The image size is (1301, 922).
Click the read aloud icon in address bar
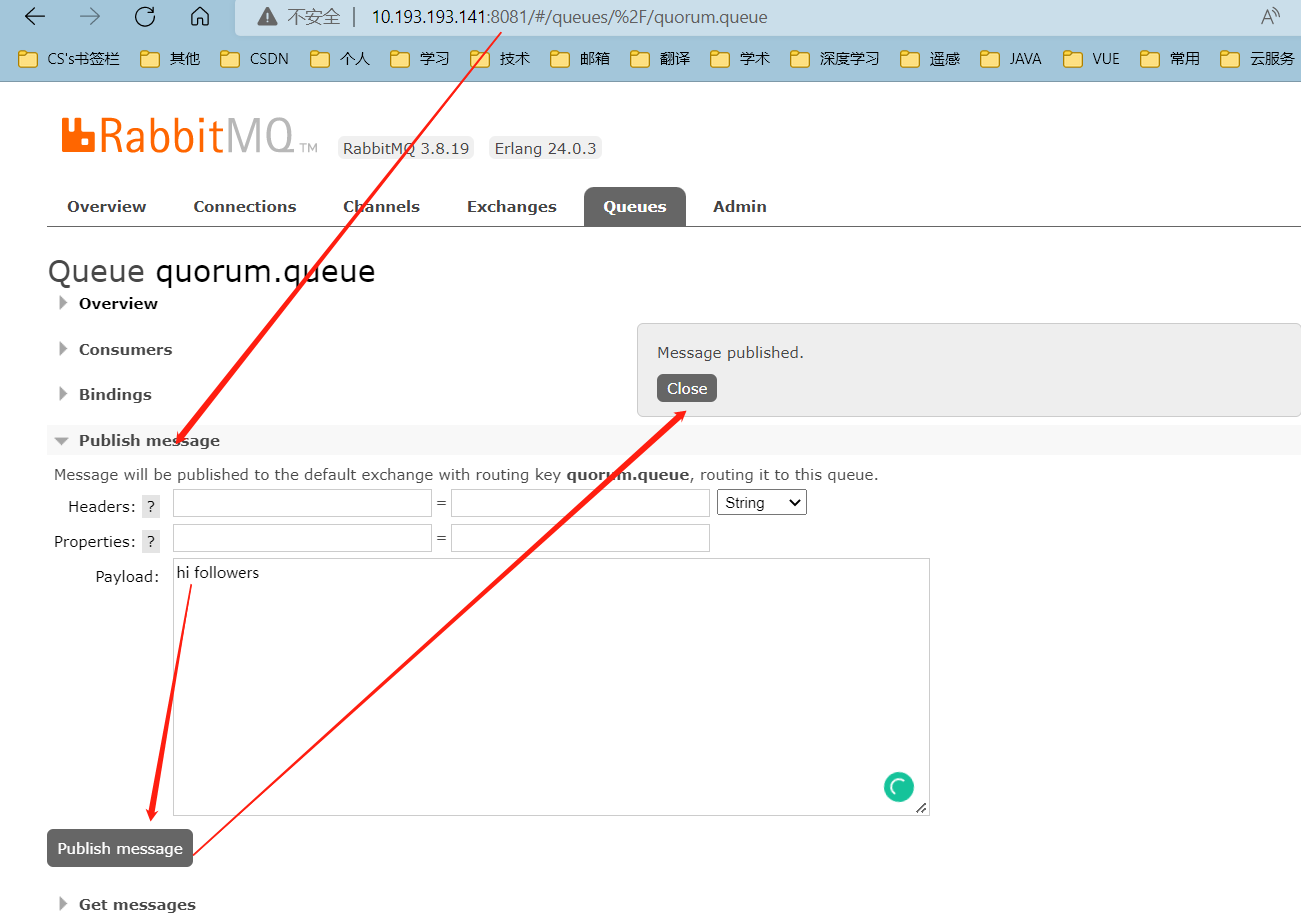tap(1270, 17)
